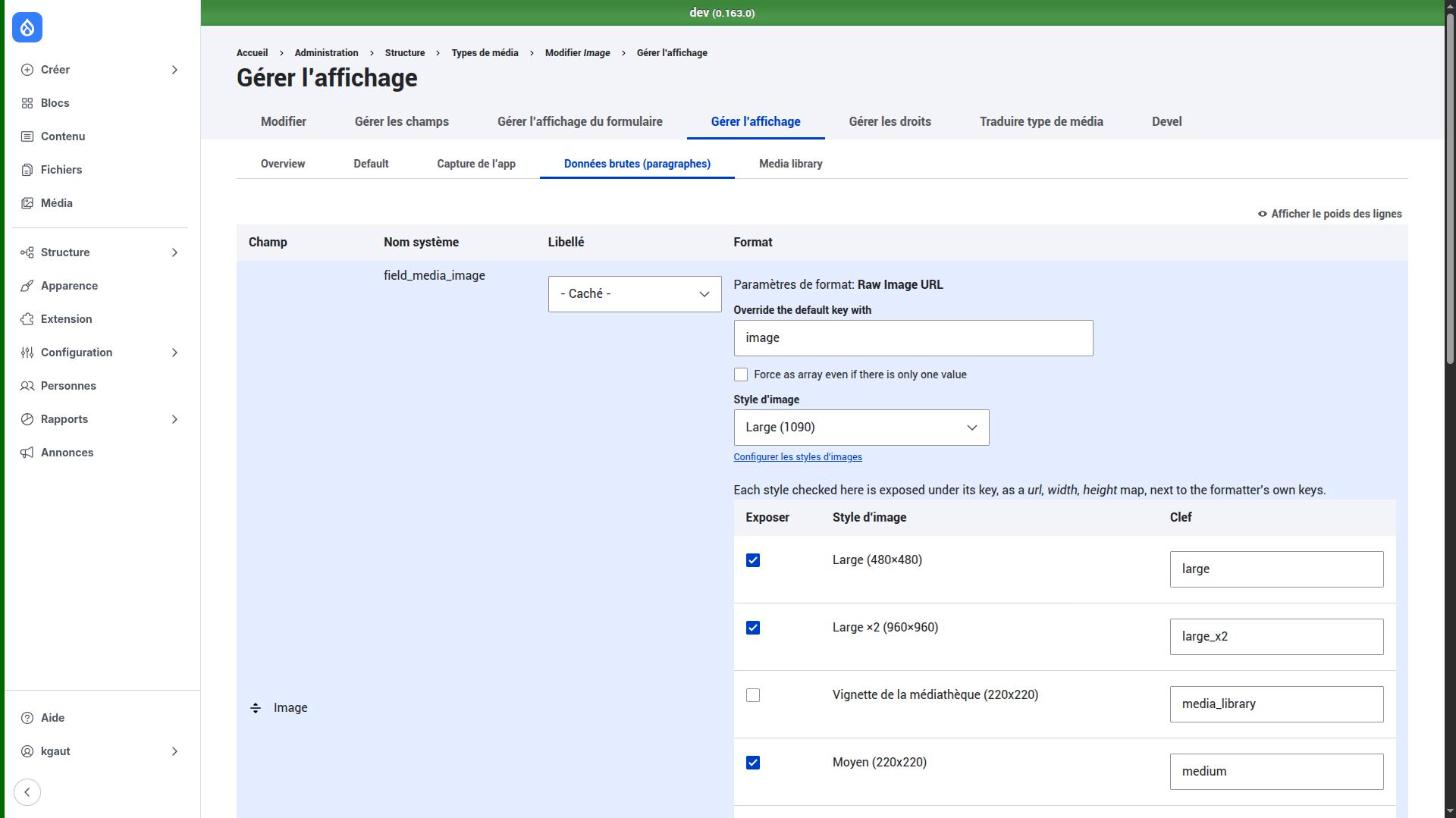Open Blocs via its sidebar icon
This screenshot has height=818, width=1456.
pyautogui.click(x=27, y=103)
